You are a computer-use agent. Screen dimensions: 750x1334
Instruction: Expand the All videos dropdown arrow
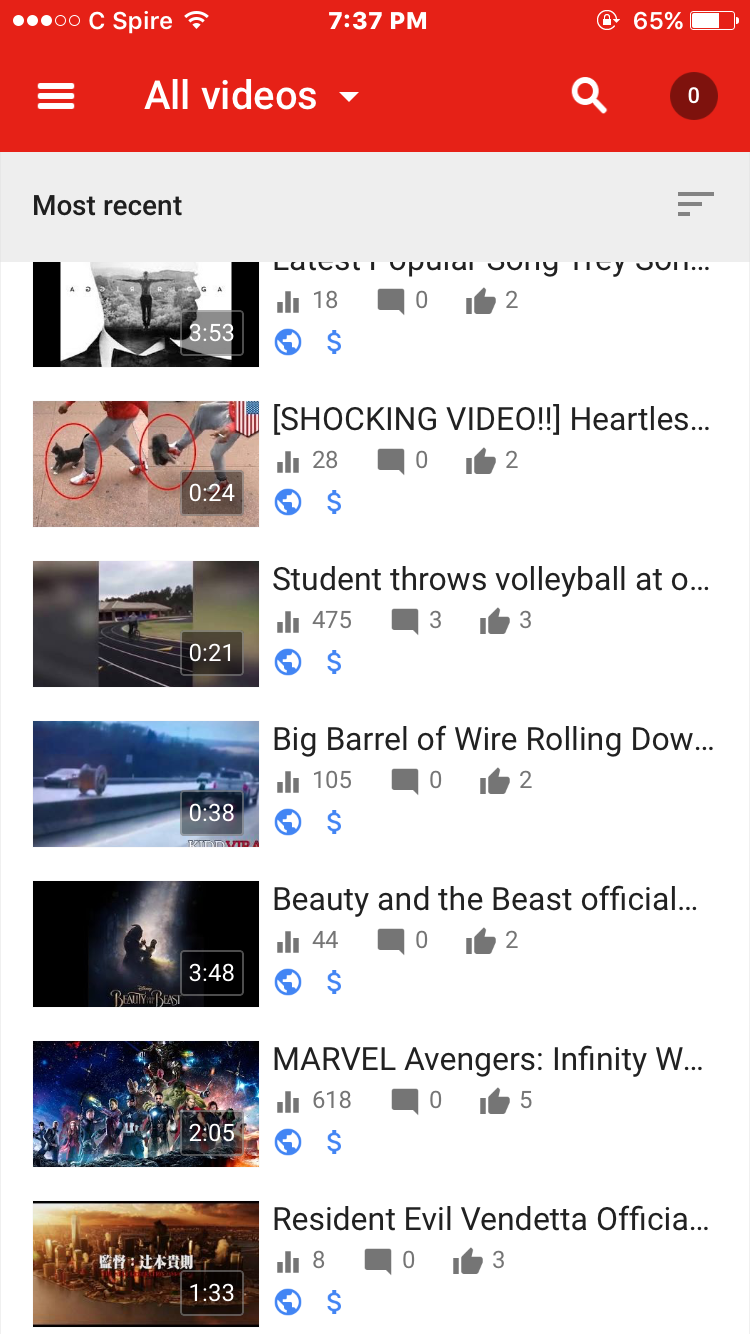pyautogui.click(x=349, y=97)
